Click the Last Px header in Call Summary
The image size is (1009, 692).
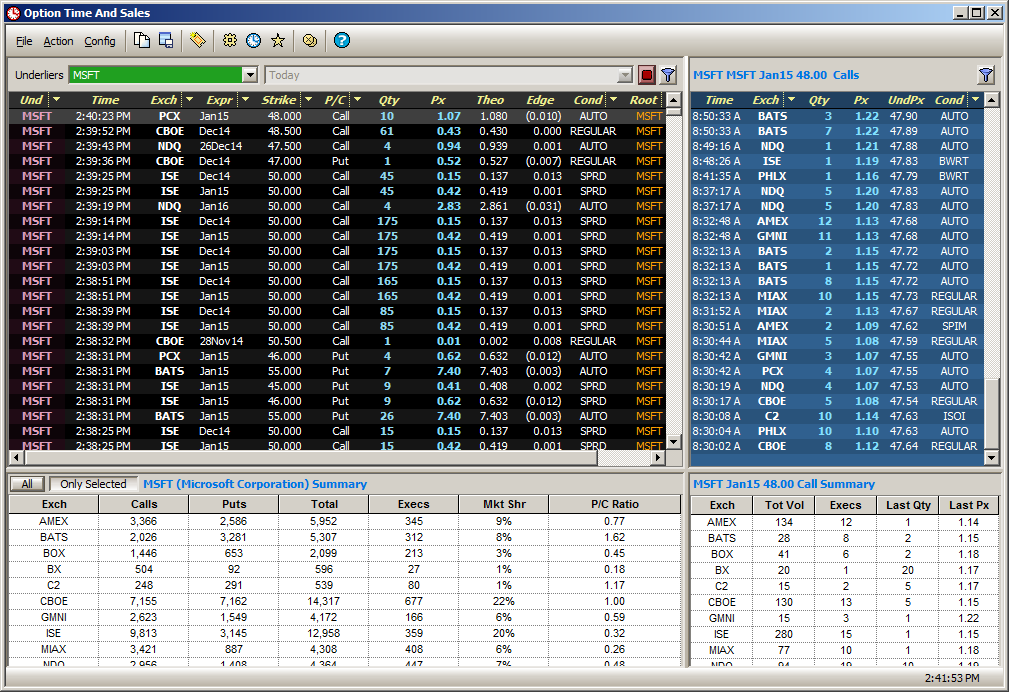[x=968, y=505]
